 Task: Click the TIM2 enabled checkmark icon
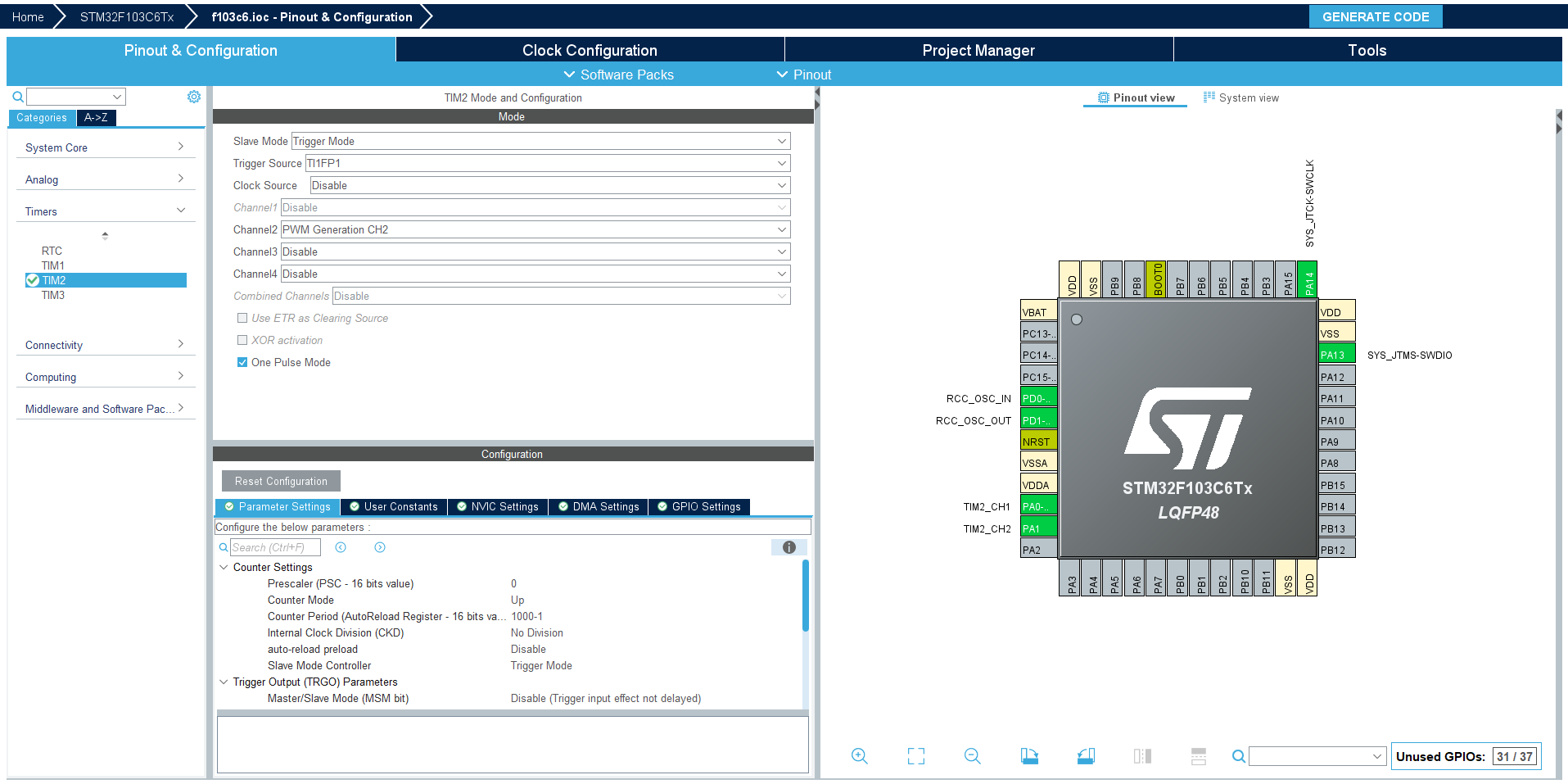[33, 280]
